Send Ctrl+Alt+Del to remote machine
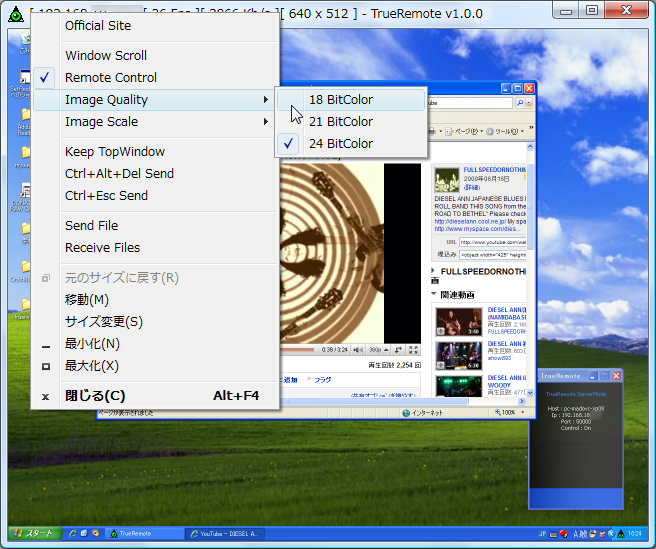This screenshot has height=549, width=656. tap(155, 174)
